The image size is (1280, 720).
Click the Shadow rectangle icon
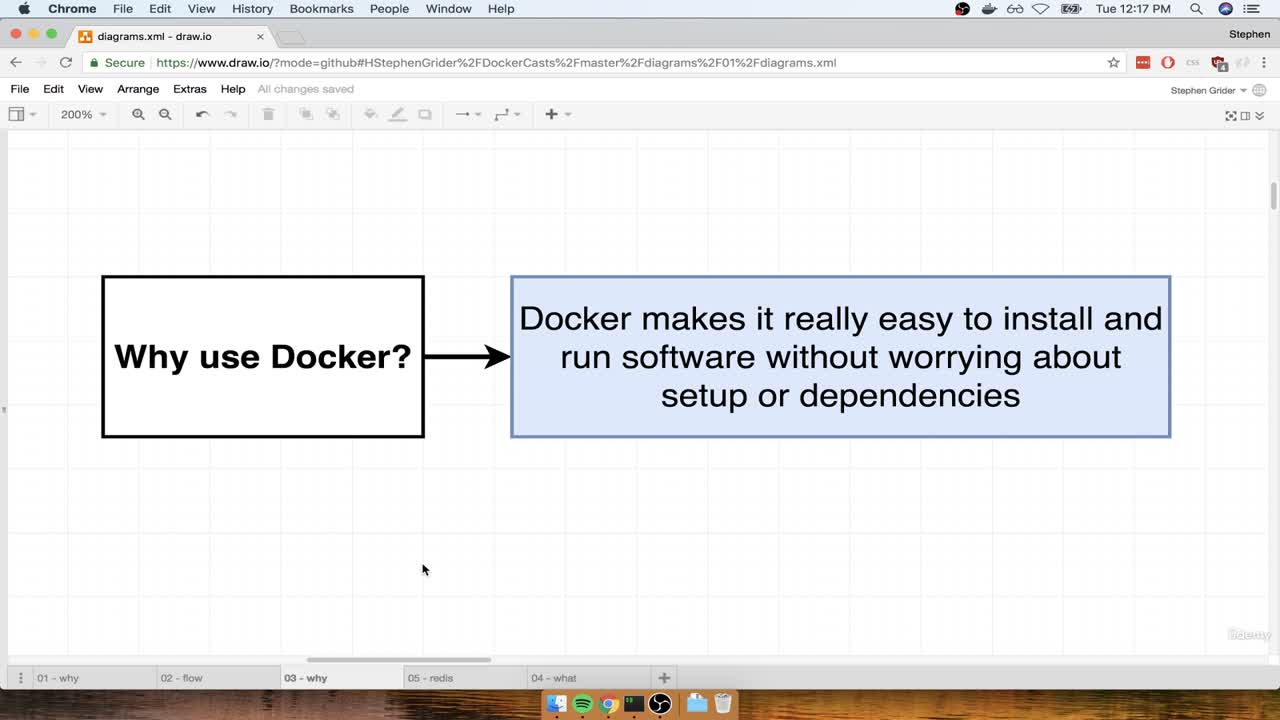click(425, 114)
